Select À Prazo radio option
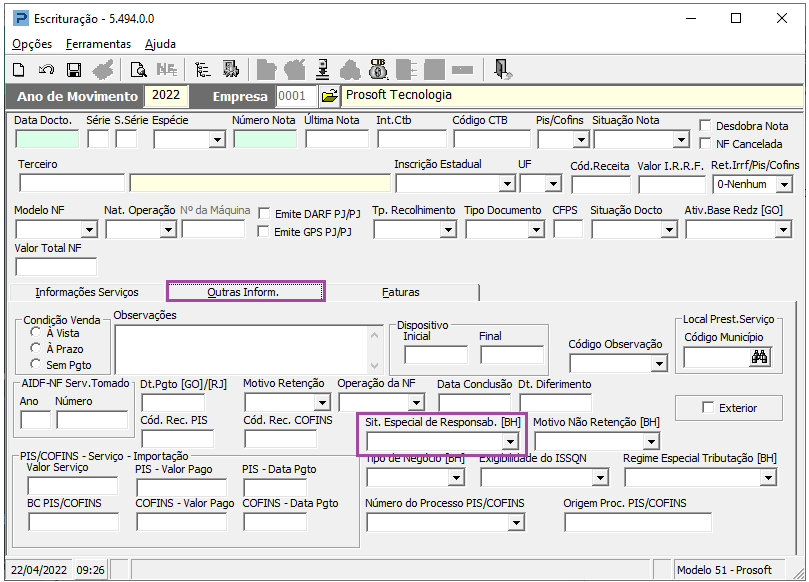809x582 pixels. click(x=36, y=348)
